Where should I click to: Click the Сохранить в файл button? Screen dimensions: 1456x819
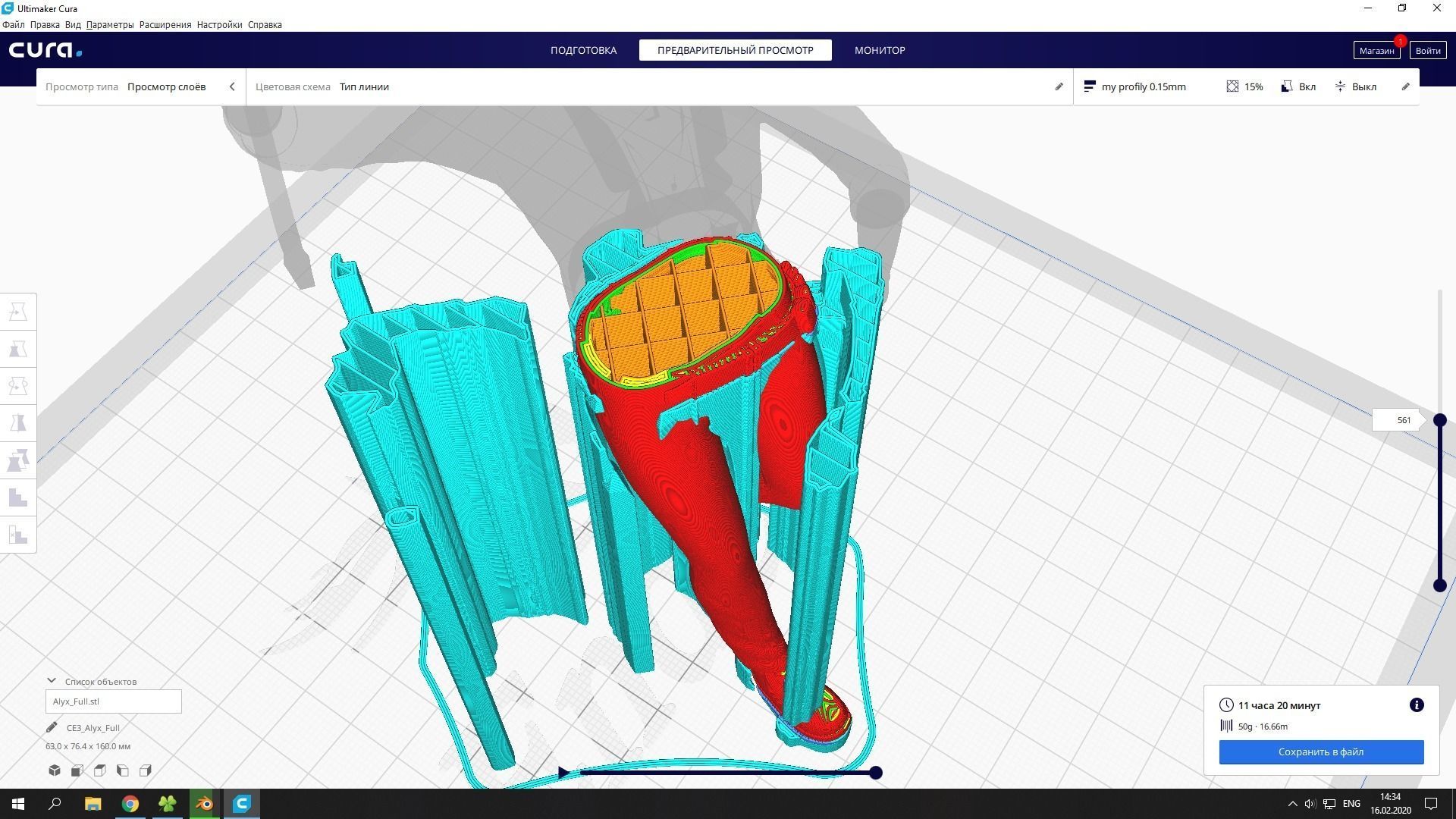pyautogui.click(x=1321, y=752)
